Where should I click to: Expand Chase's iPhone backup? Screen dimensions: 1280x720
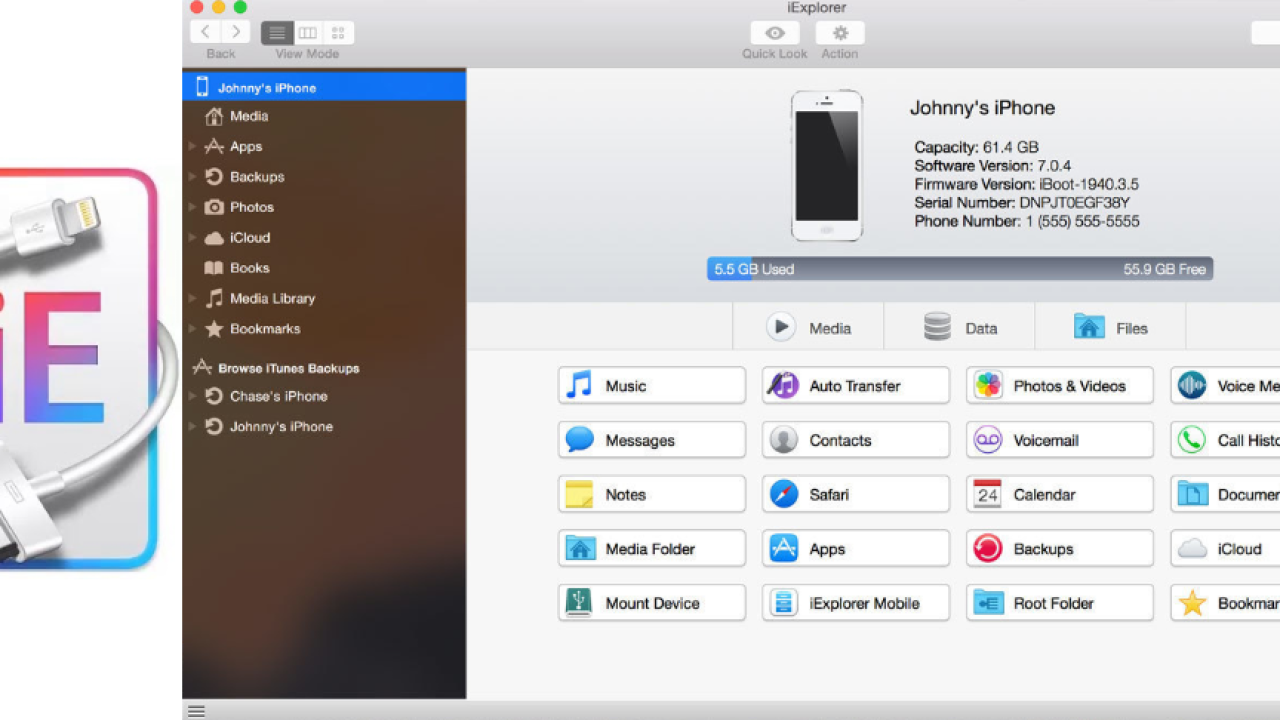pos(192,396)
